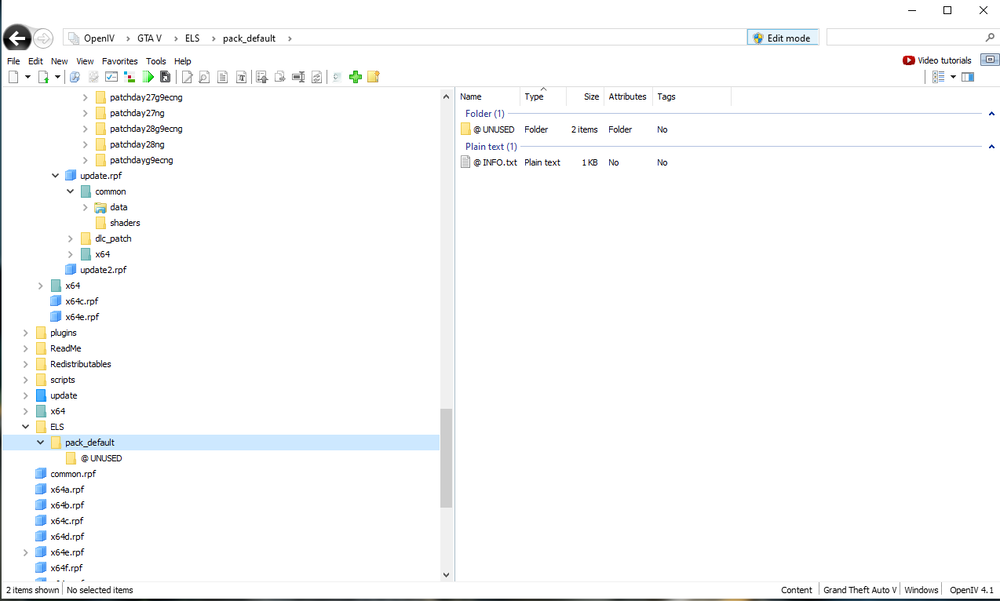Open the new-file dropdown arrow
This screenshot has height=601, width=1000.
(27, 76)
